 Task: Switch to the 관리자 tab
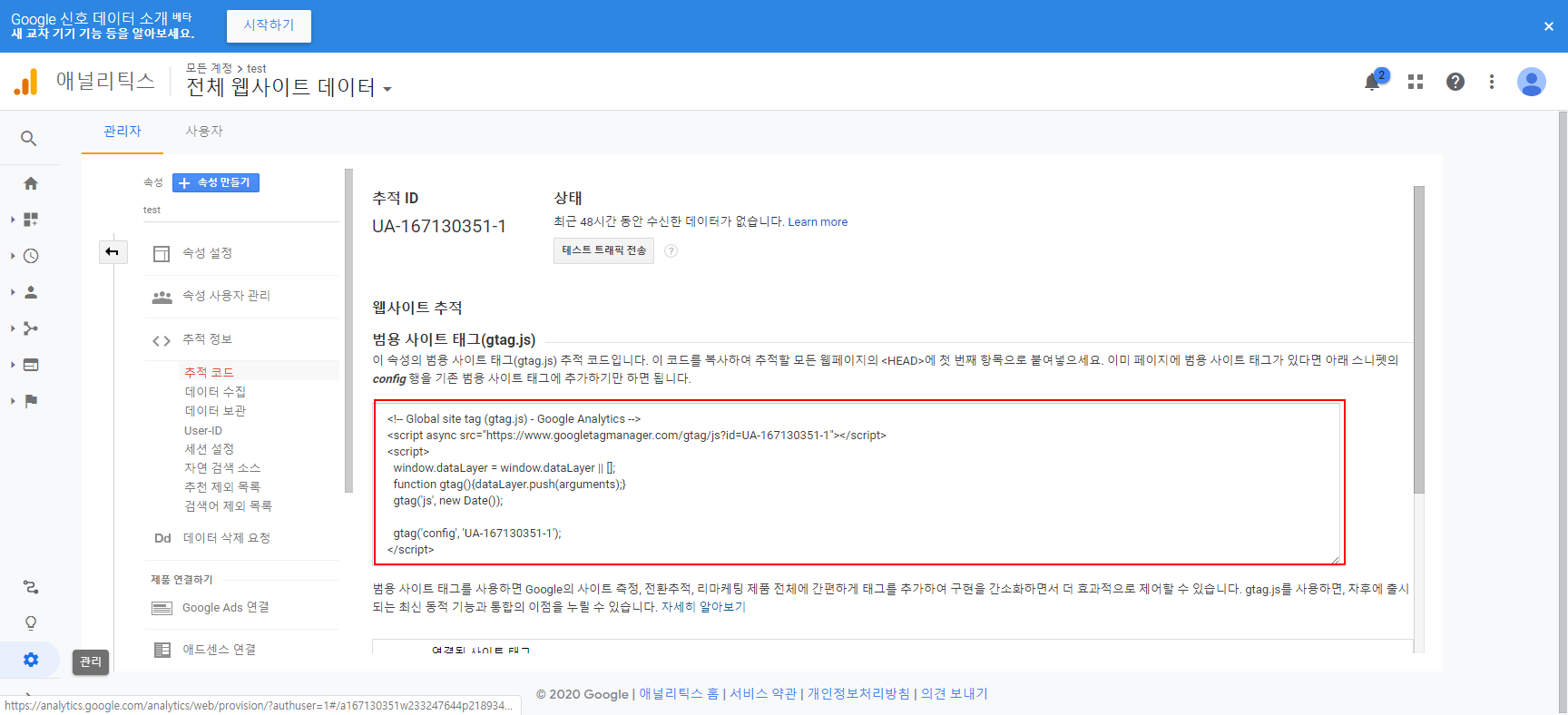coord(122,132)
